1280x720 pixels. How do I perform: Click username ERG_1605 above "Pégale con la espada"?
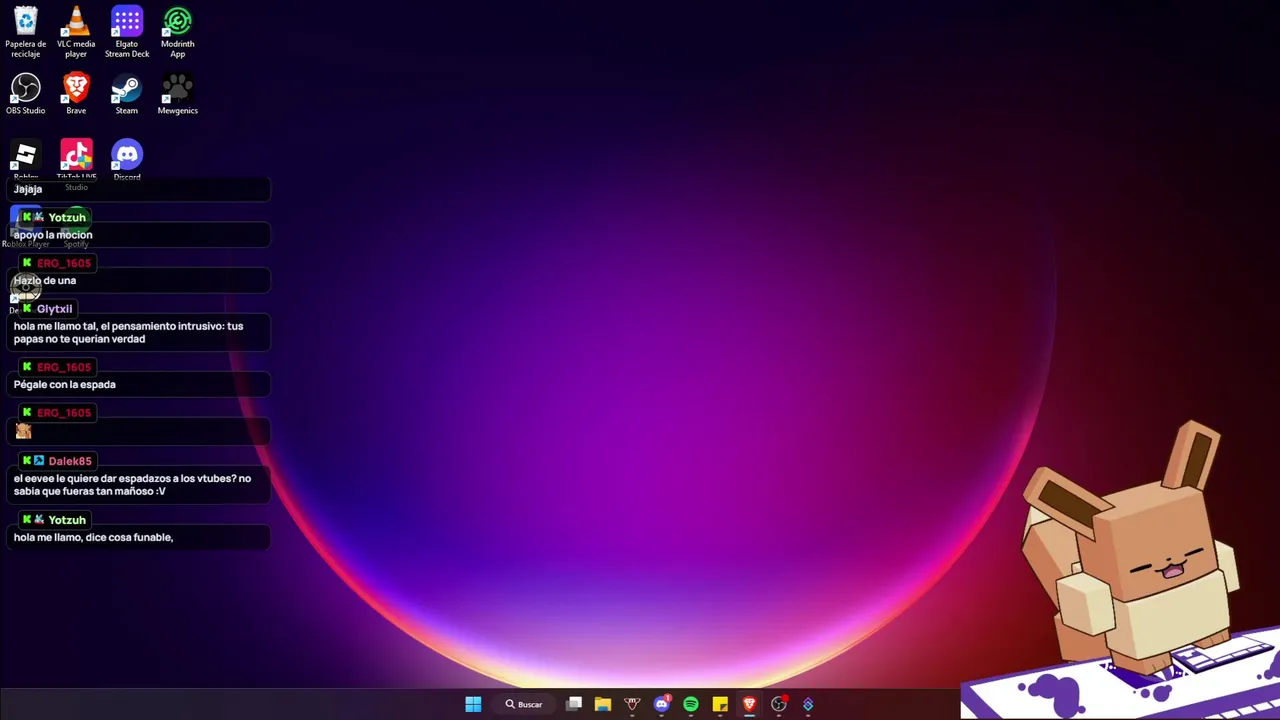coord(64,367)
